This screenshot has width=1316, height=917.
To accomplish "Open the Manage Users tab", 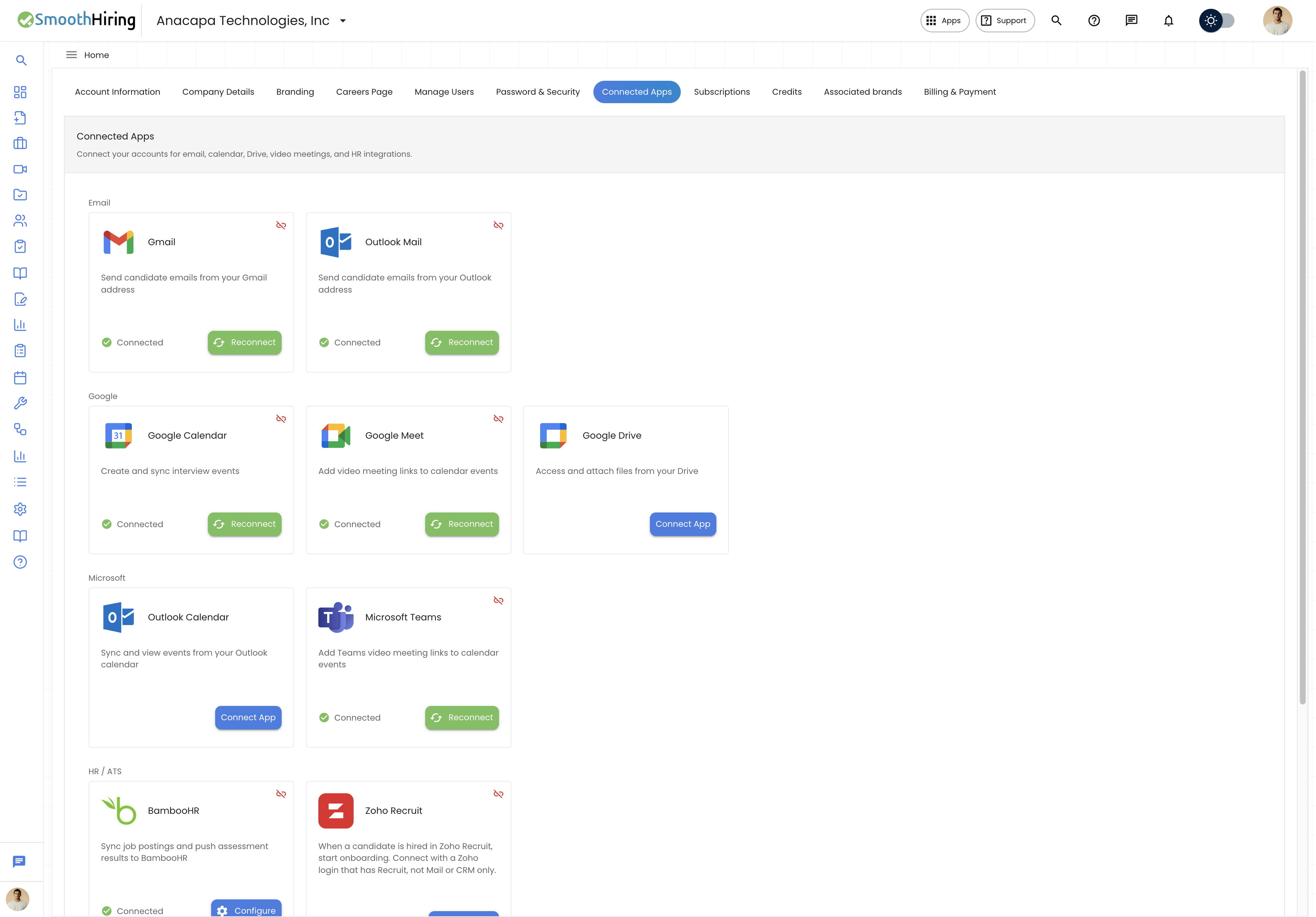I will coord(444,92).
